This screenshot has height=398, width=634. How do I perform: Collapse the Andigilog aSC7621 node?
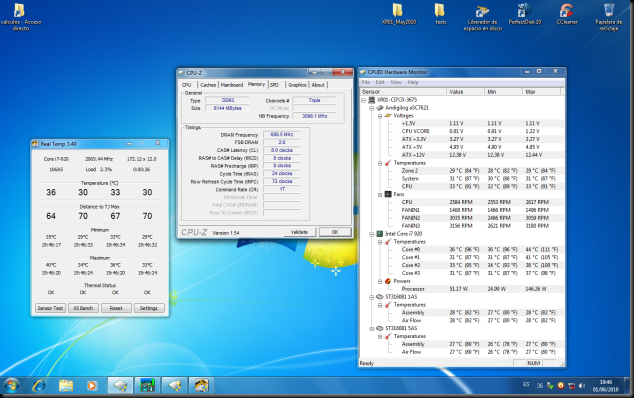click(372, 108)
